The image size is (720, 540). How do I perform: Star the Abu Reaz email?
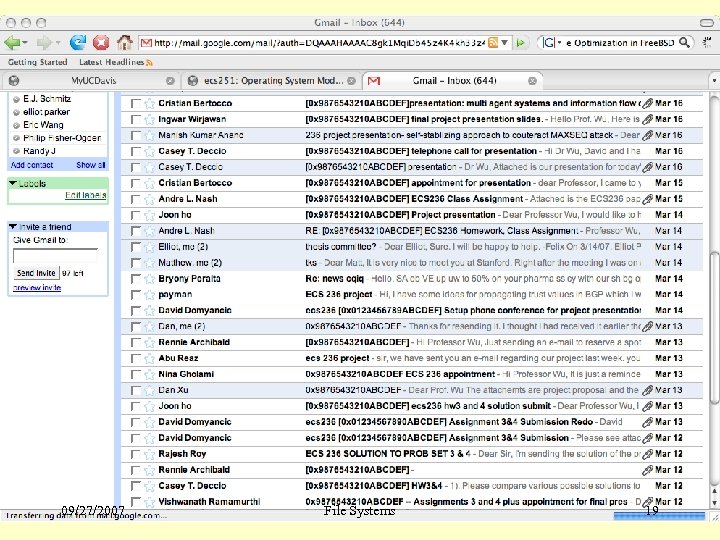click(x=149, y=359)
